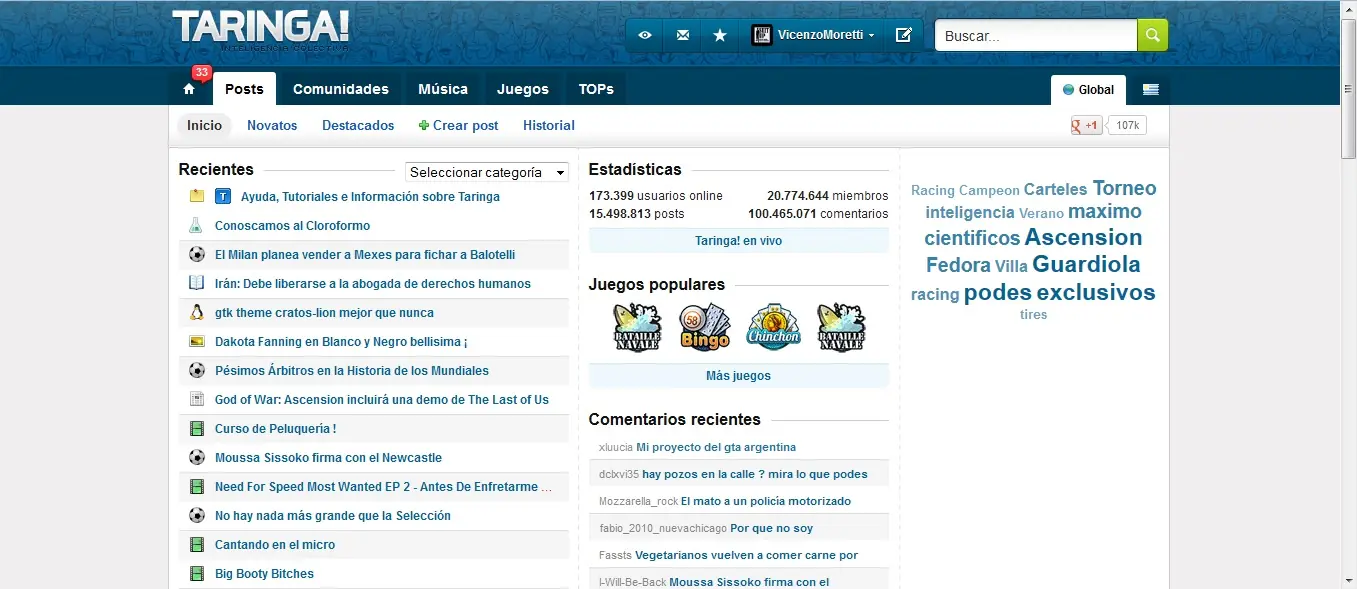Open post Need For Speed Most Wanted EP 2
This screenshot has width=1357, height=589.
tap(383, 486)
